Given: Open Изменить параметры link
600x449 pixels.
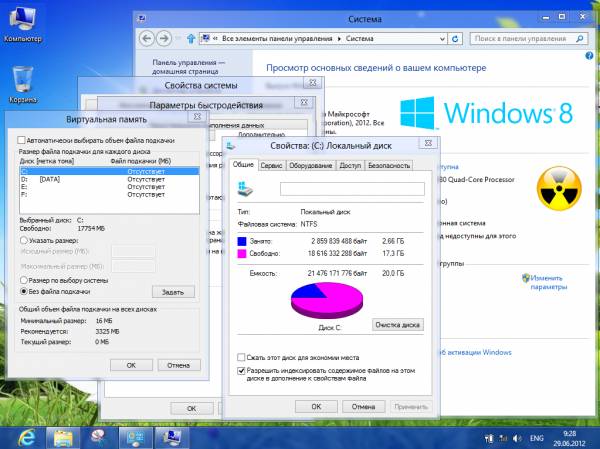Looking at the screenshot, I should tap(549, 282).
